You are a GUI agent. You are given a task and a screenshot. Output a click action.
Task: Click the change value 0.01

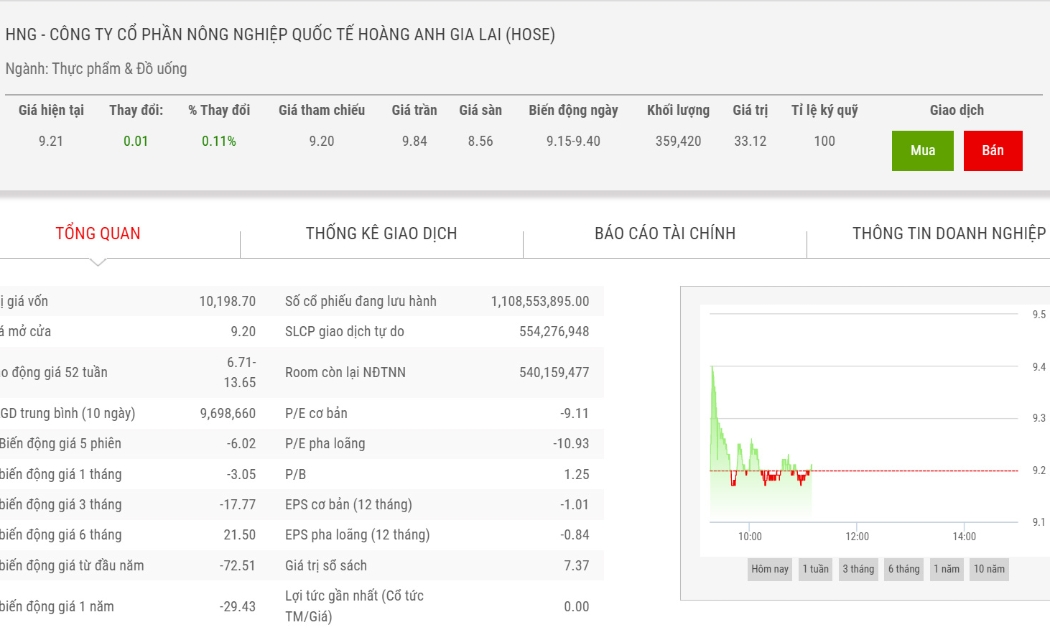(x=135, y=141)
